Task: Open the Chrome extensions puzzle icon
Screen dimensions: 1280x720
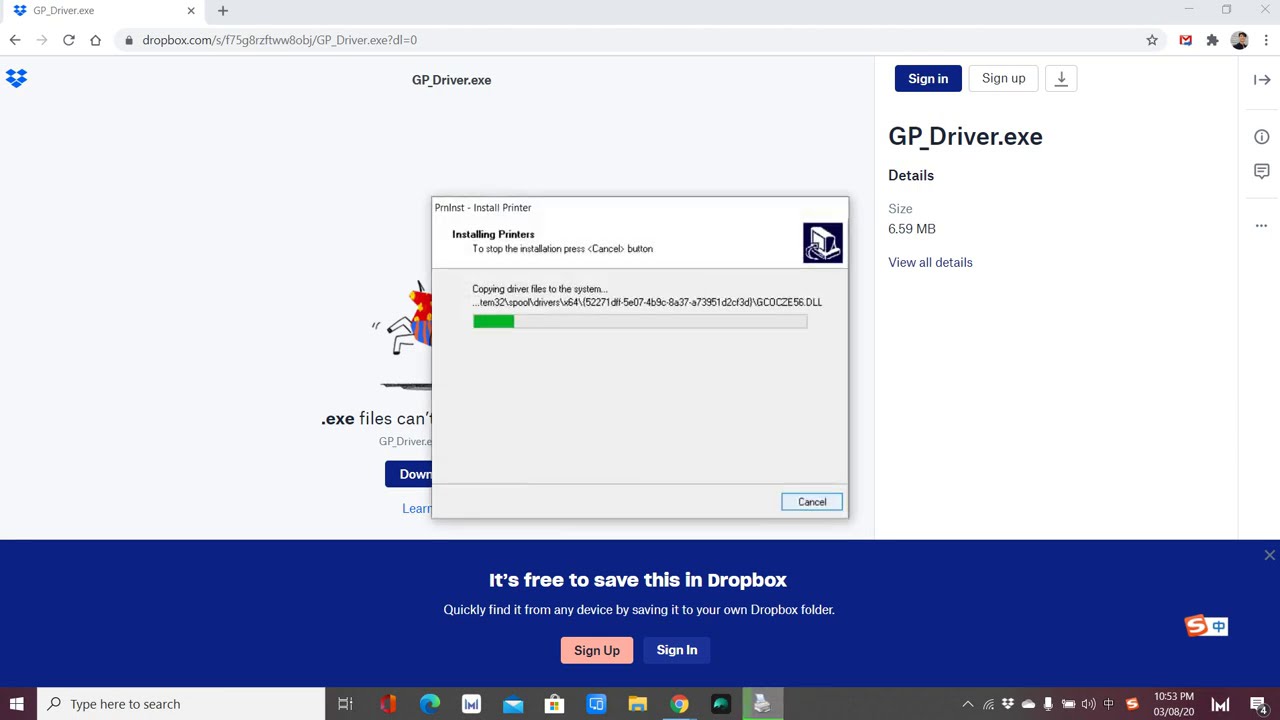Action: point(1212,40)
